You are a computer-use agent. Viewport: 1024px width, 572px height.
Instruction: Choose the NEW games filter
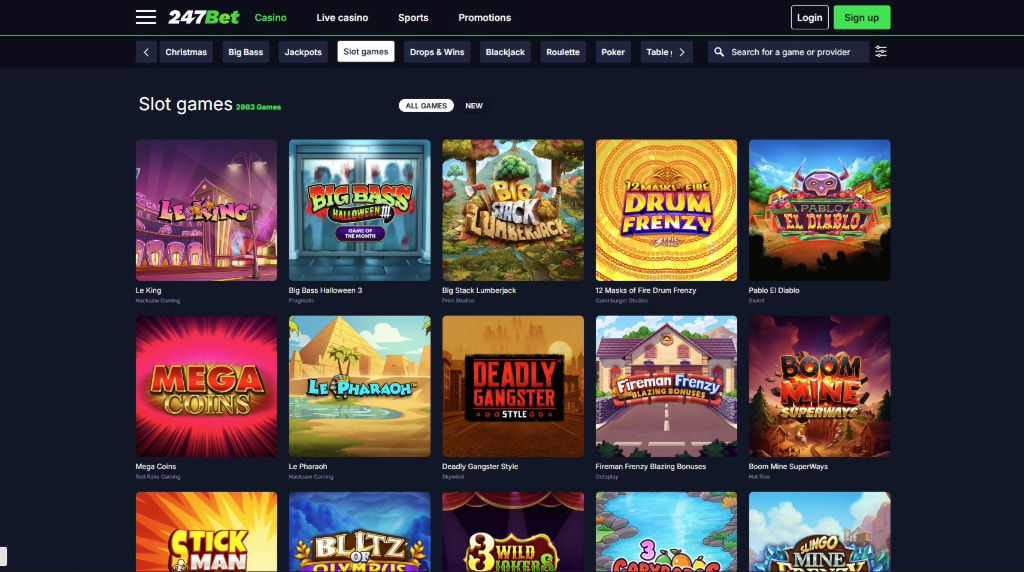pos(474,106)
